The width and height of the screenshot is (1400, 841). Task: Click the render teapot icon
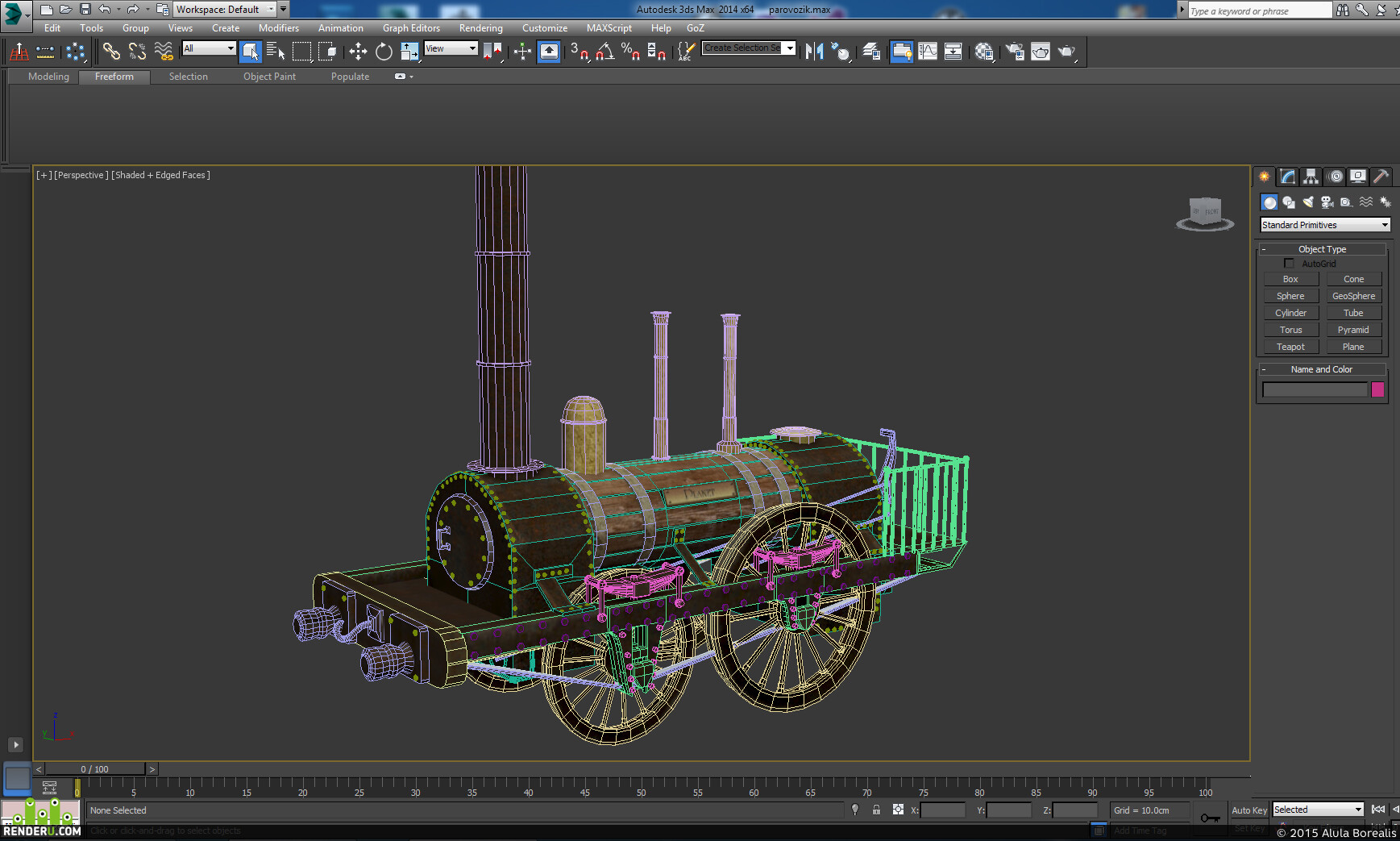click(1066, 52)
